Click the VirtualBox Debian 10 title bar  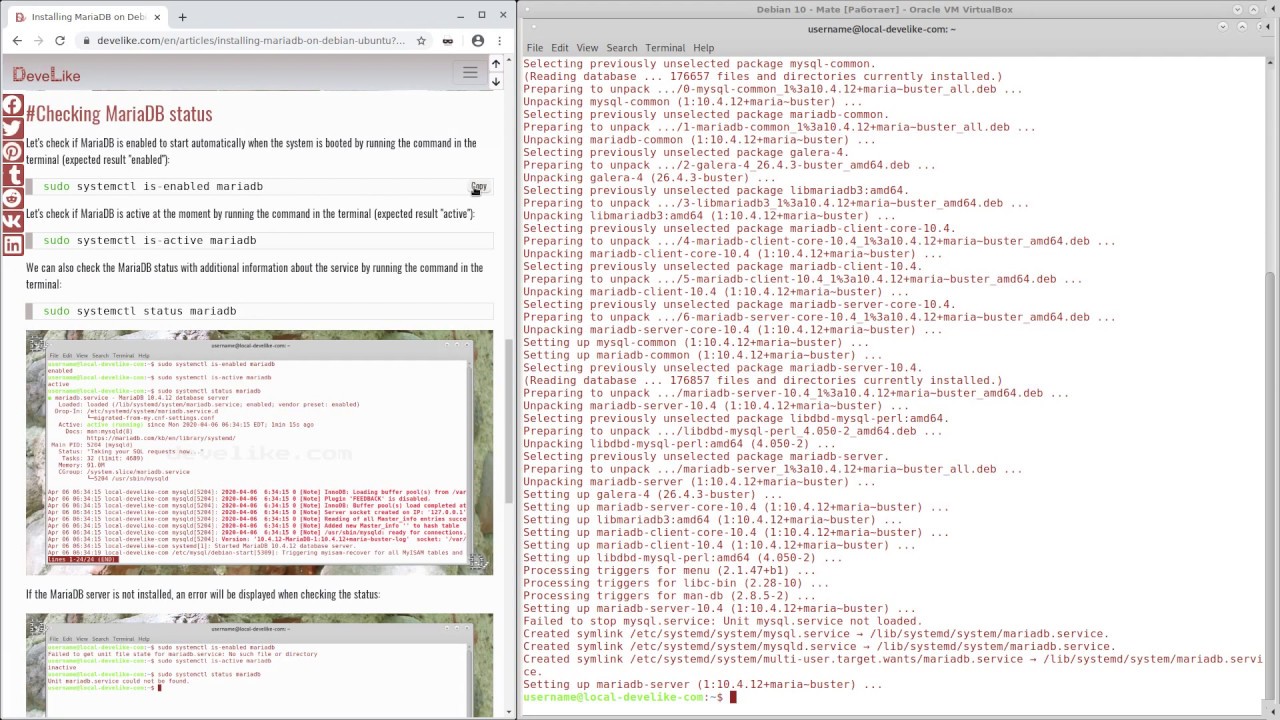click(884, 10)
